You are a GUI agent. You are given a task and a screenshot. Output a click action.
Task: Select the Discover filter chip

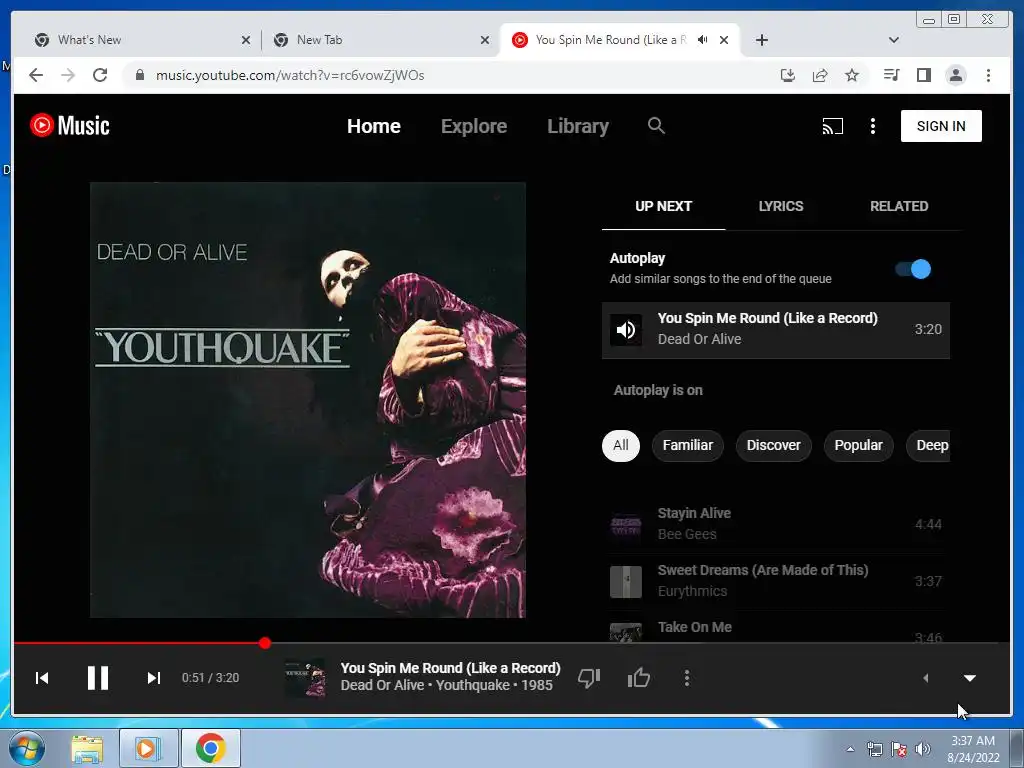(773, 445)
